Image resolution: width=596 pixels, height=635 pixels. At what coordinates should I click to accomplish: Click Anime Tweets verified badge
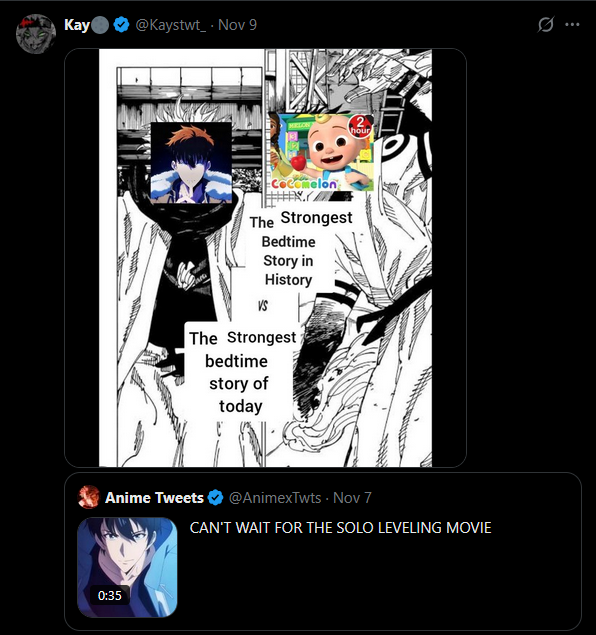tap(215, 497)
